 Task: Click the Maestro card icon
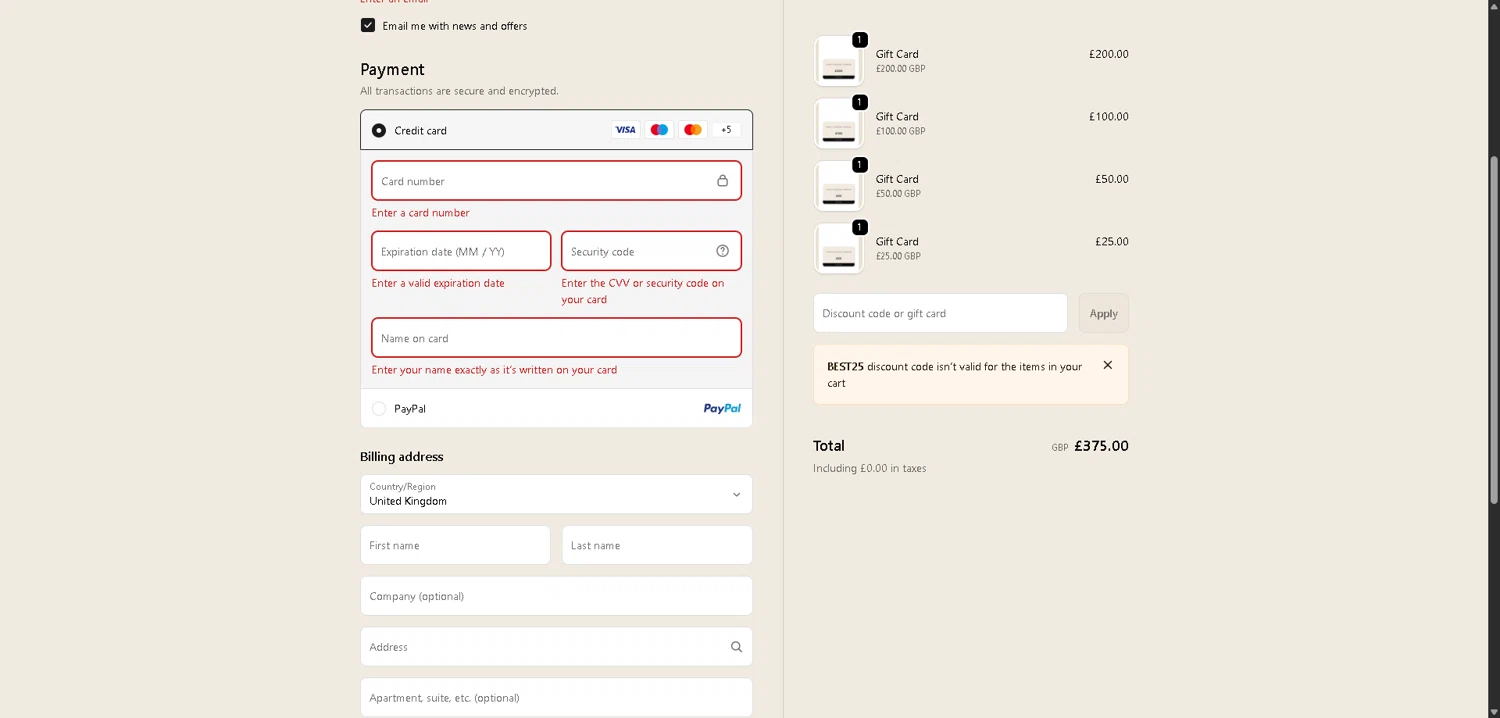point(659,130)
